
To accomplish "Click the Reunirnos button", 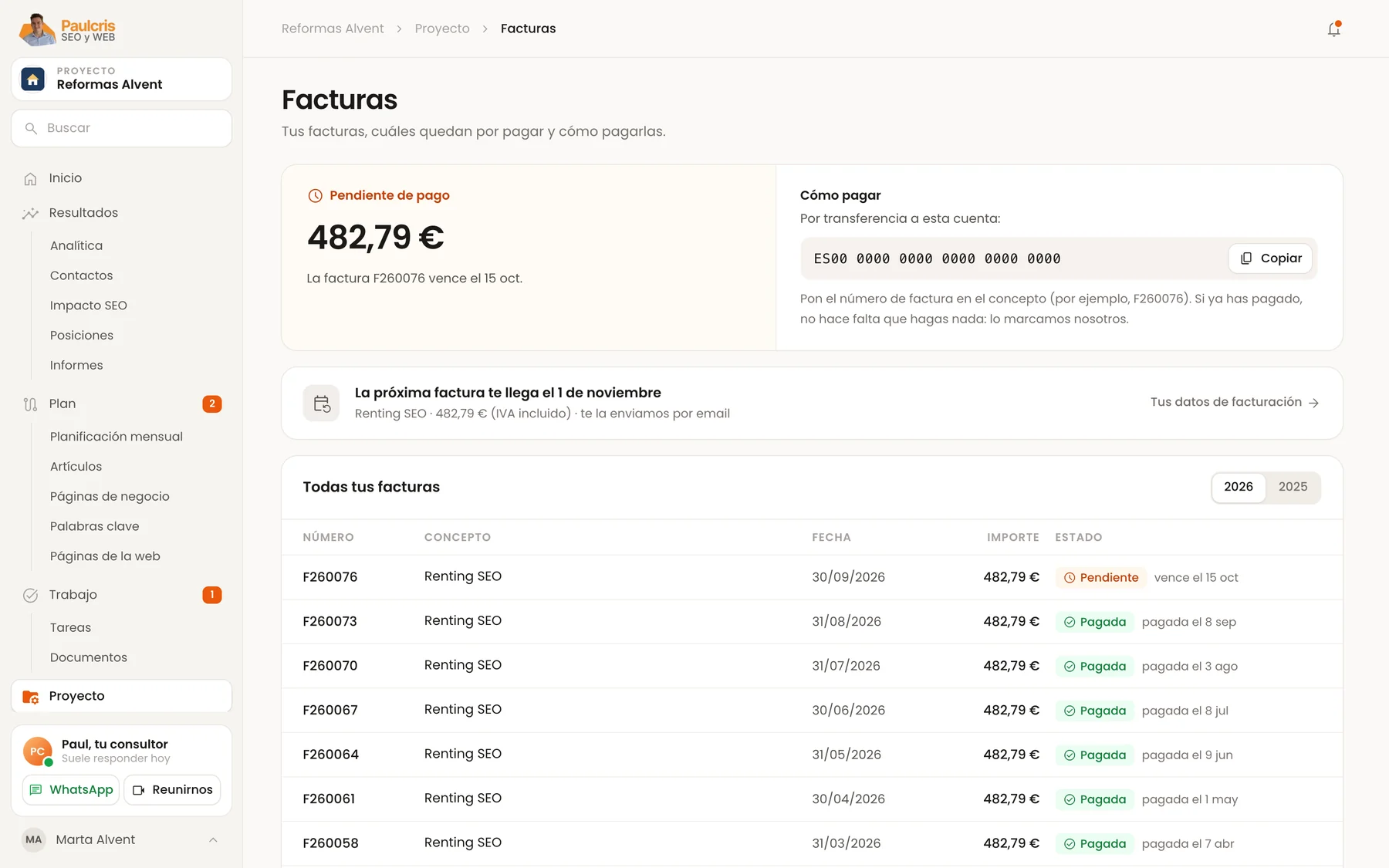I will click(x=172, y=790).
